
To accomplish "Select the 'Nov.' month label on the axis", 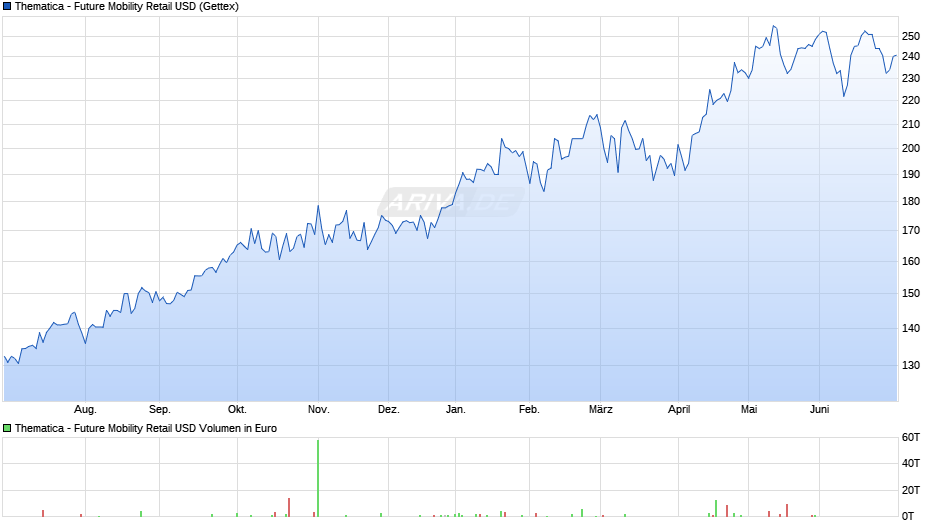I will [x=318, y=410].
